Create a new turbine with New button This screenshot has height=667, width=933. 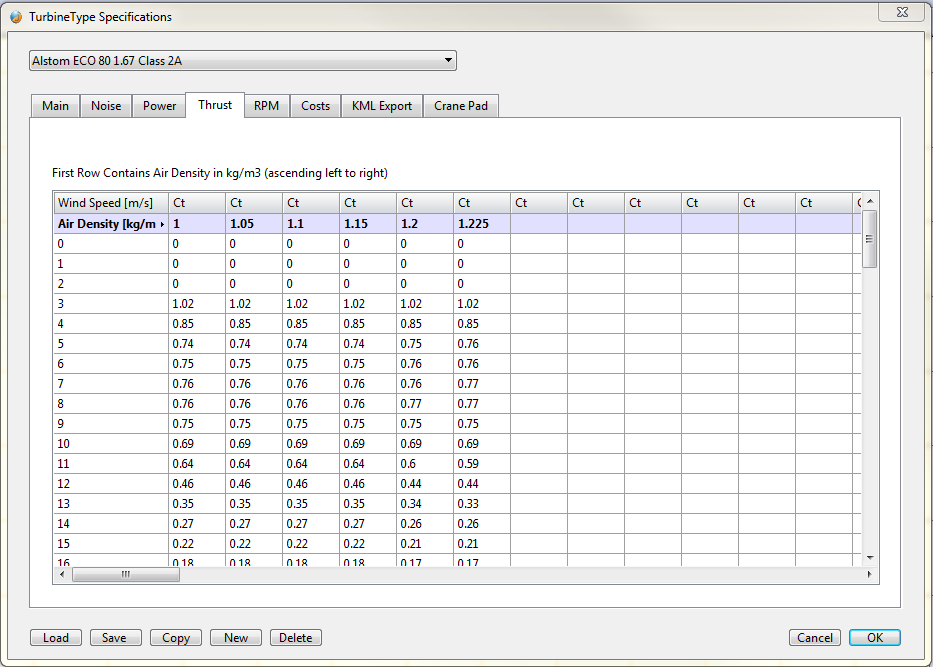[236, 638]
